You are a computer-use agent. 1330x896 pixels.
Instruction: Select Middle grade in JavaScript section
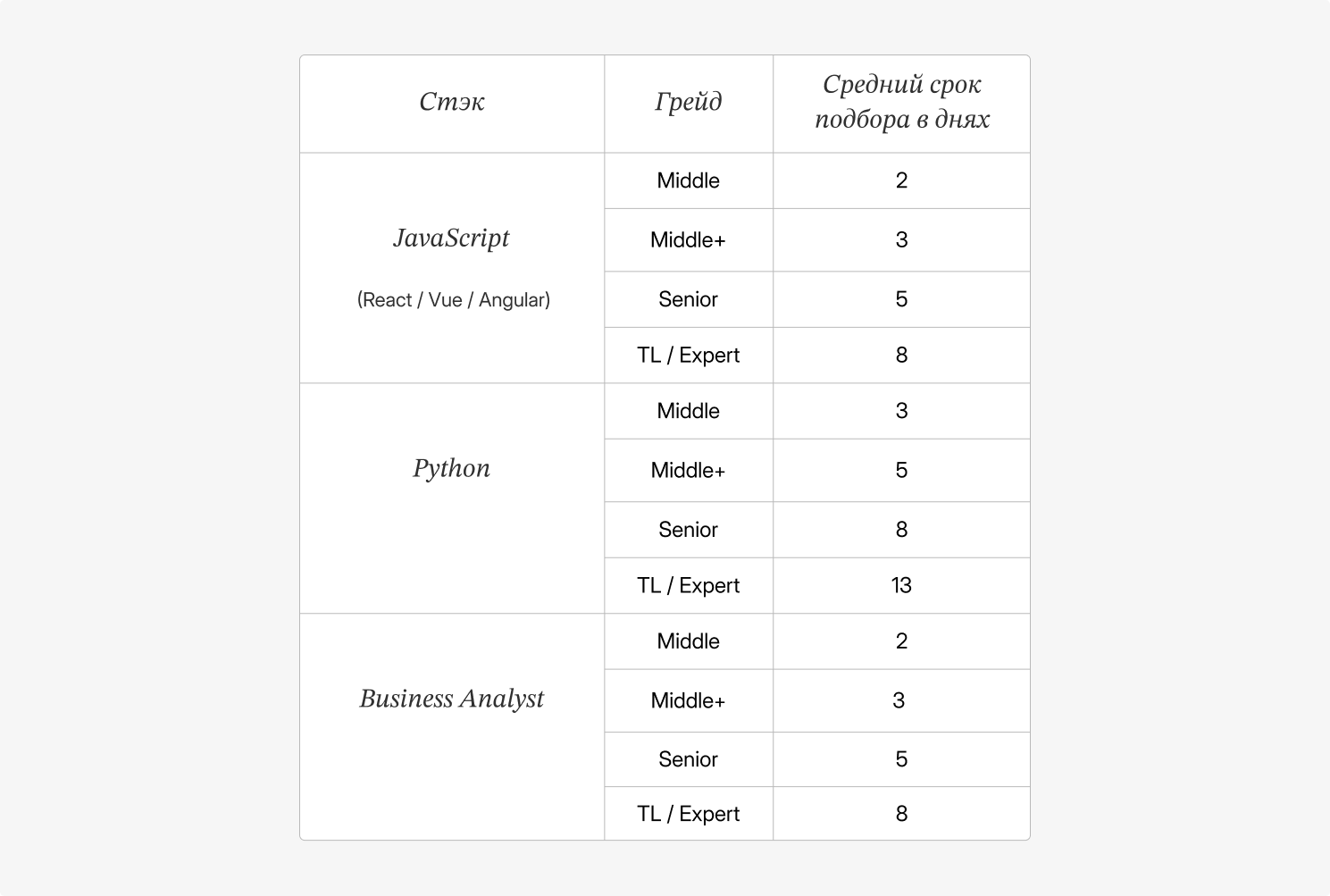point(689,180)
